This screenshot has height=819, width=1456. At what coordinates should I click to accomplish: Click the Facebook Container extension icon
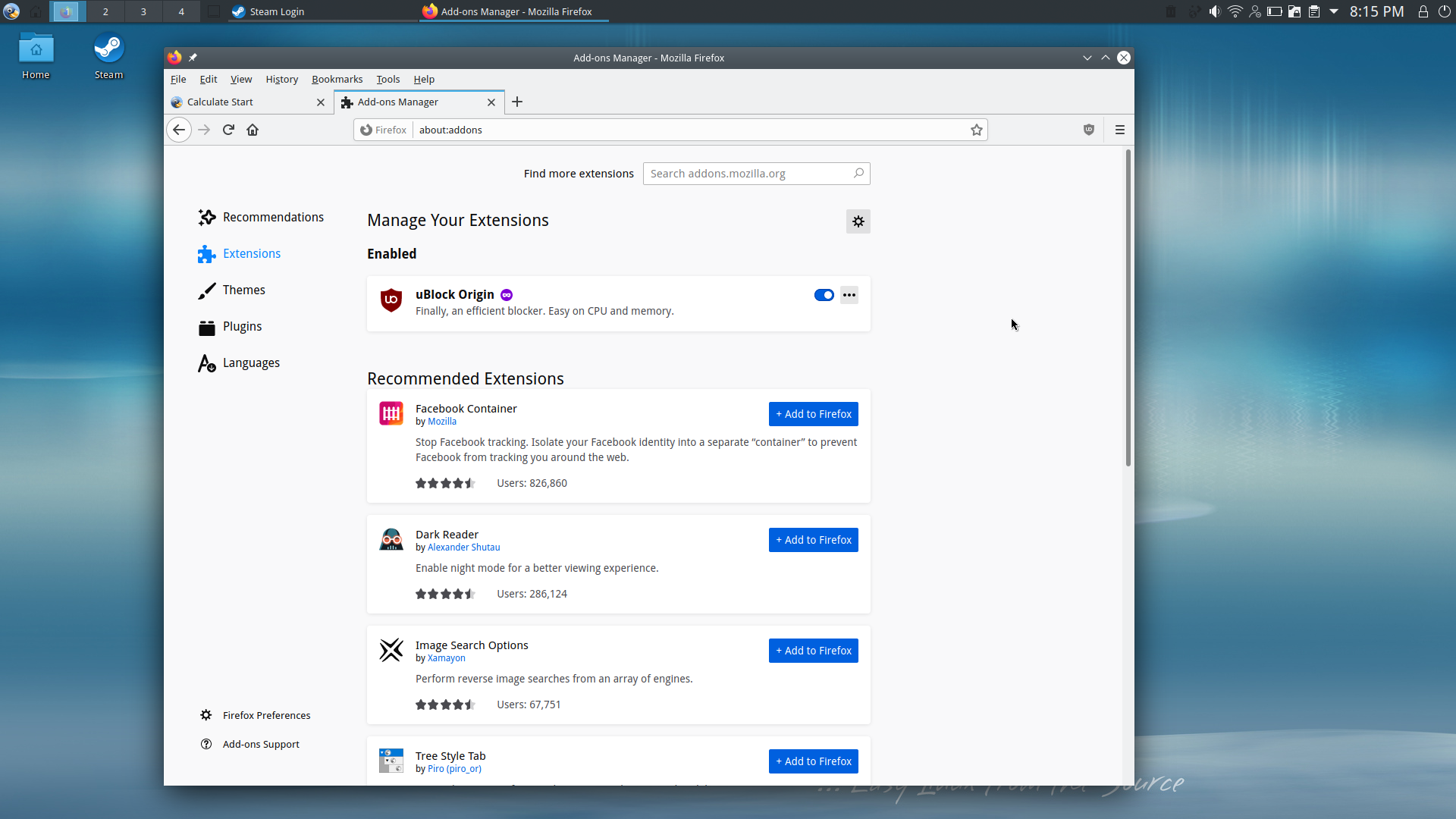coord(391,413)
